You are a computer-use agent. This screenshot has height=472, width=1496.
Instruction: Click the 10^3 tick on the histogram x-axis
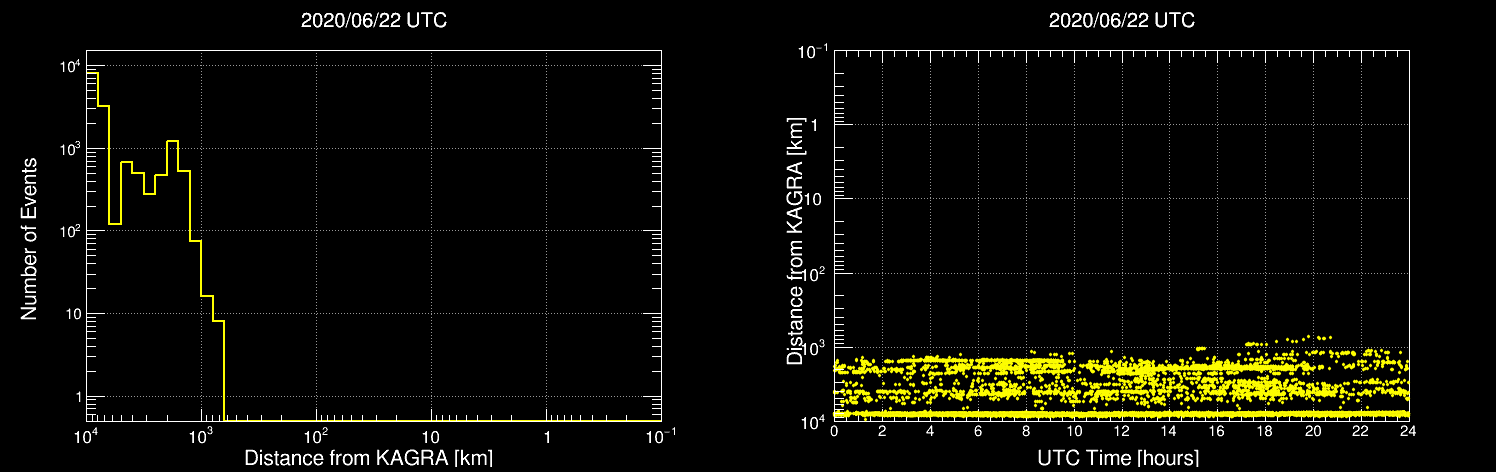point(201,437)
